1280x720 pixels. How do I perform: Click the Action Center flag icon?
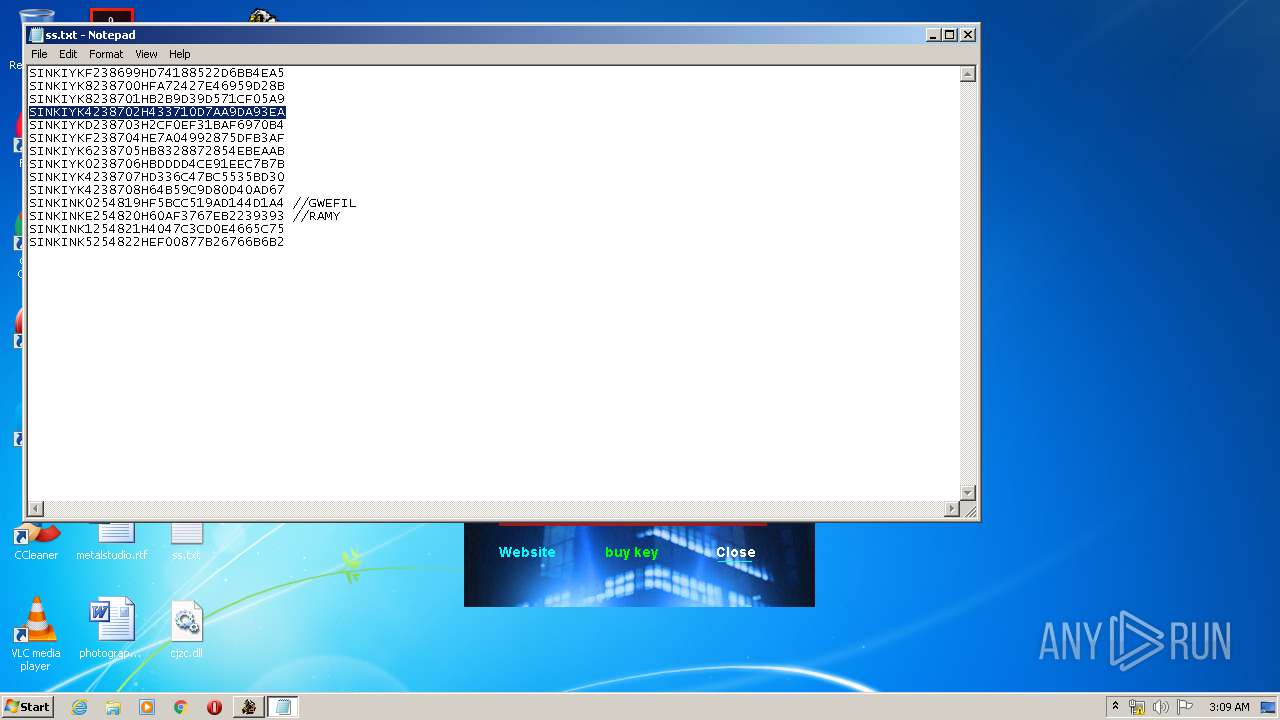[x=1185, y=707]
